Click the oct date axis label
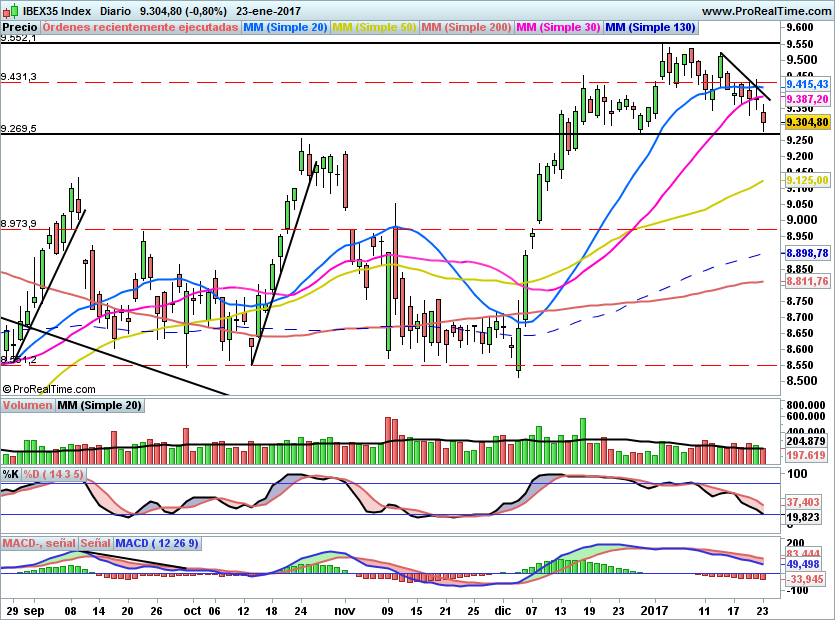 coord(192,611)
